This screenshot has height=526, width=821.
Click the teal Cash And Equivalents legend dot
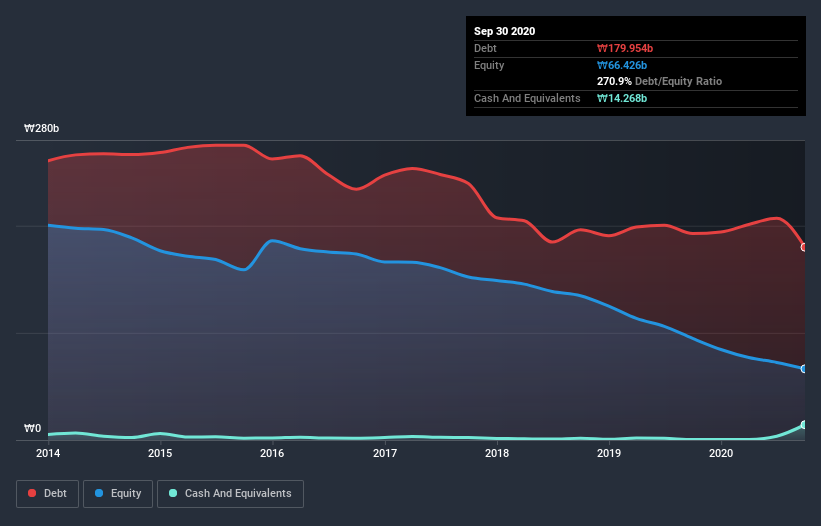[173, 493]
